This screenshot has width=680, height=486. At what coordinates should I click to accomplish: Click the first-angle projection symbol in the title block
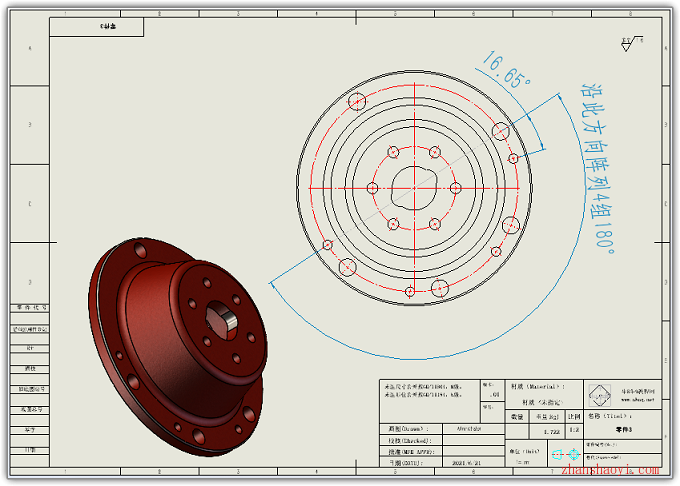[x=566, y=454]
